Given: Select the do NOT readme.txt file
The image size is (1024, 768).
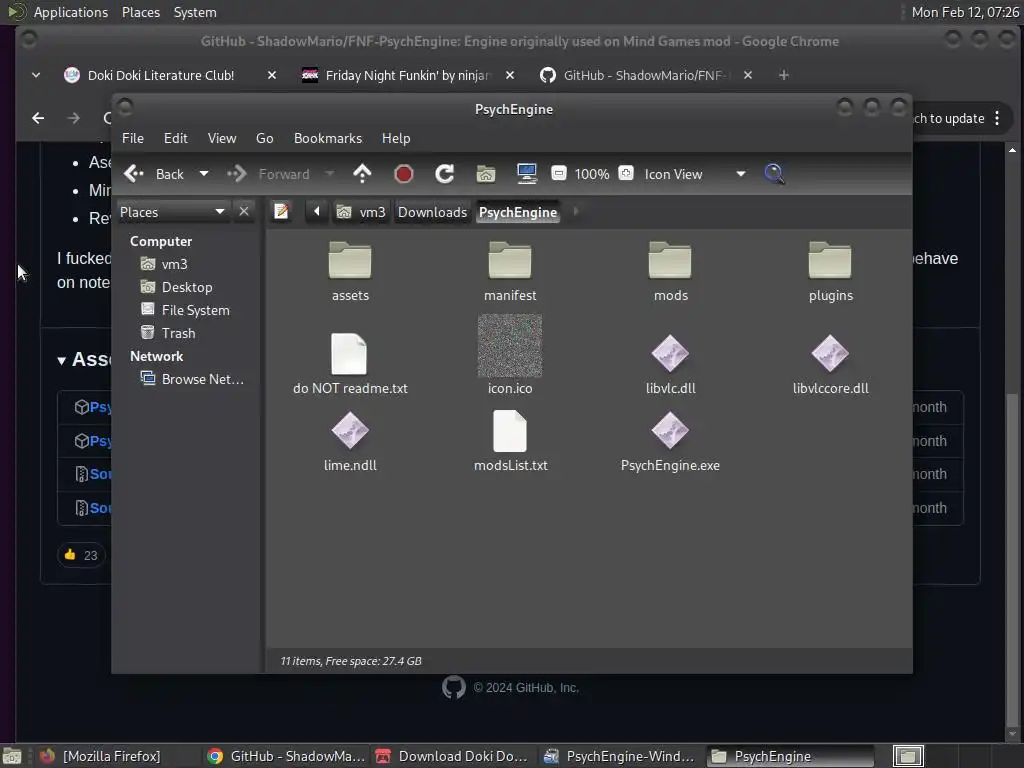Looking at the screenshot, I should click(x=350, y=364).
